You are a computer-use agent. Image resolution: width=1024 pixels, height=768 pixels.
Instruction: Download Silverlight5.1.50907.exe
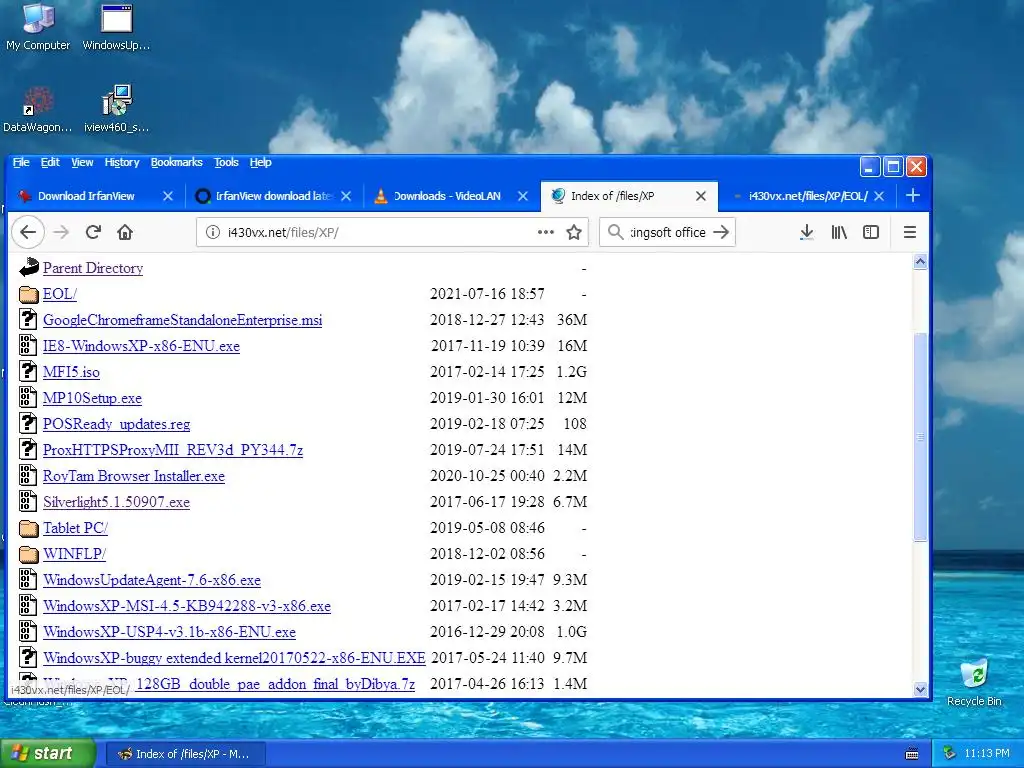coord(116,502)
